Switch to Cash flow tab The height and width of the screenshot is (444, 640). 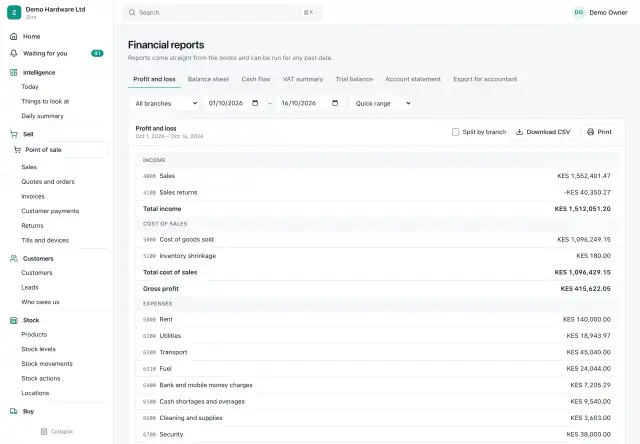tap(256, 79)
